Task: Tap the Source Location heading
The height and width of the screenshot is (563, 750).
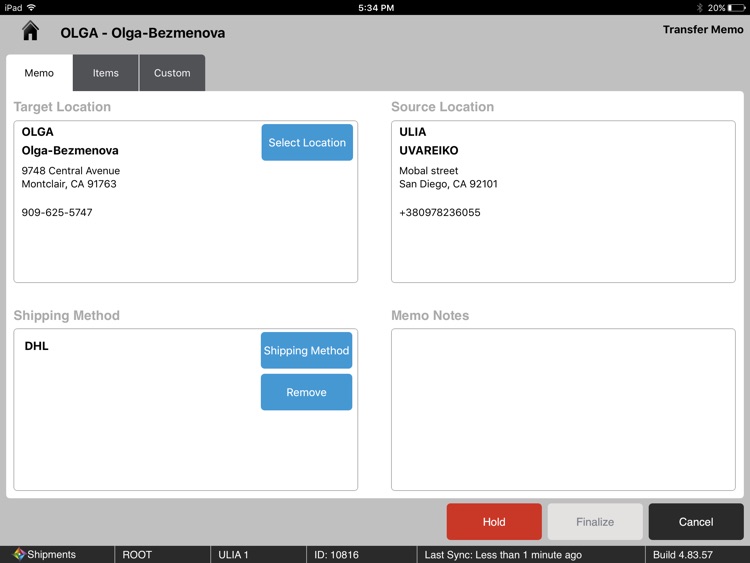Action: tap(442, 107)
